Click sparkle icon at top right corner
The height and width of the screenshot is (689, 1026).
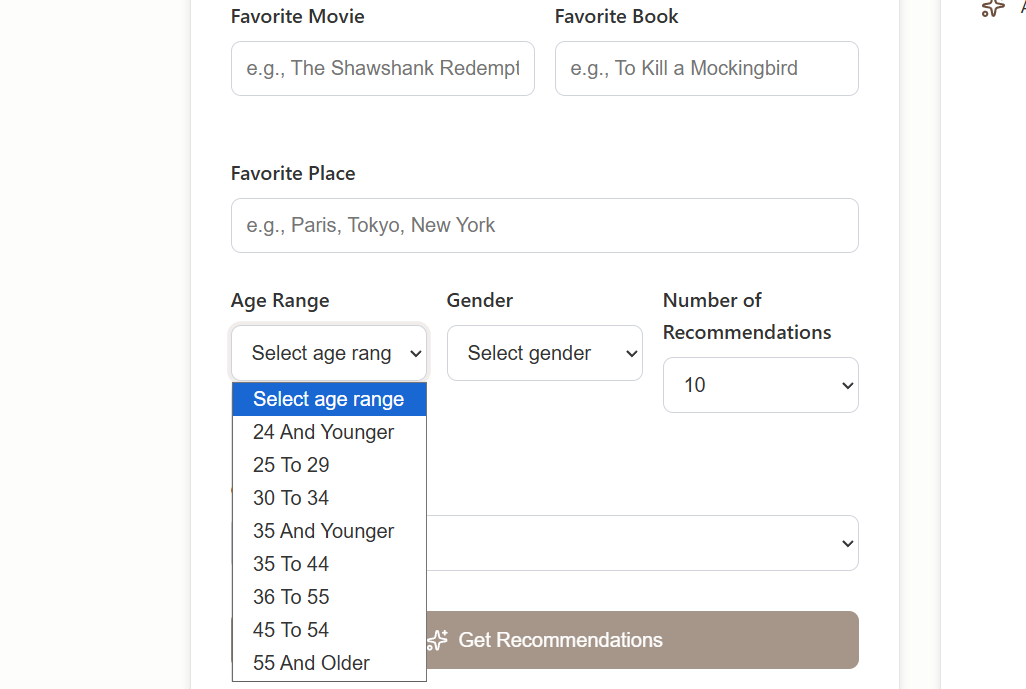[x=992, y=8]
